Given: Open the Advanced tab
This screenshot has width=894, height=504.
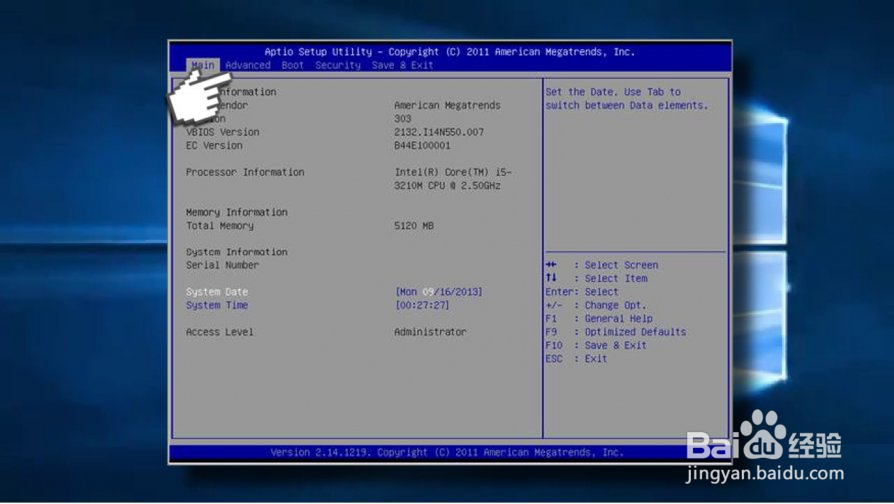Looking at the screenshot, I should point(247,65).
